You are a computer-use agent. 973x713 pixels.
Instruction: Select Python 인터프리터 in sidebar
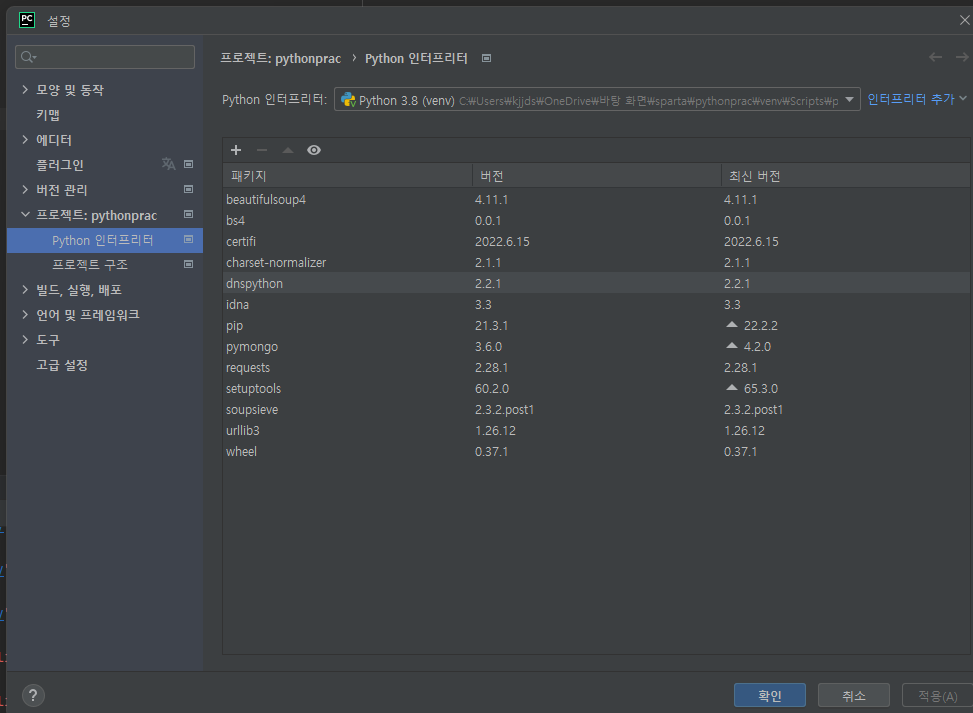tap(104, 240)
